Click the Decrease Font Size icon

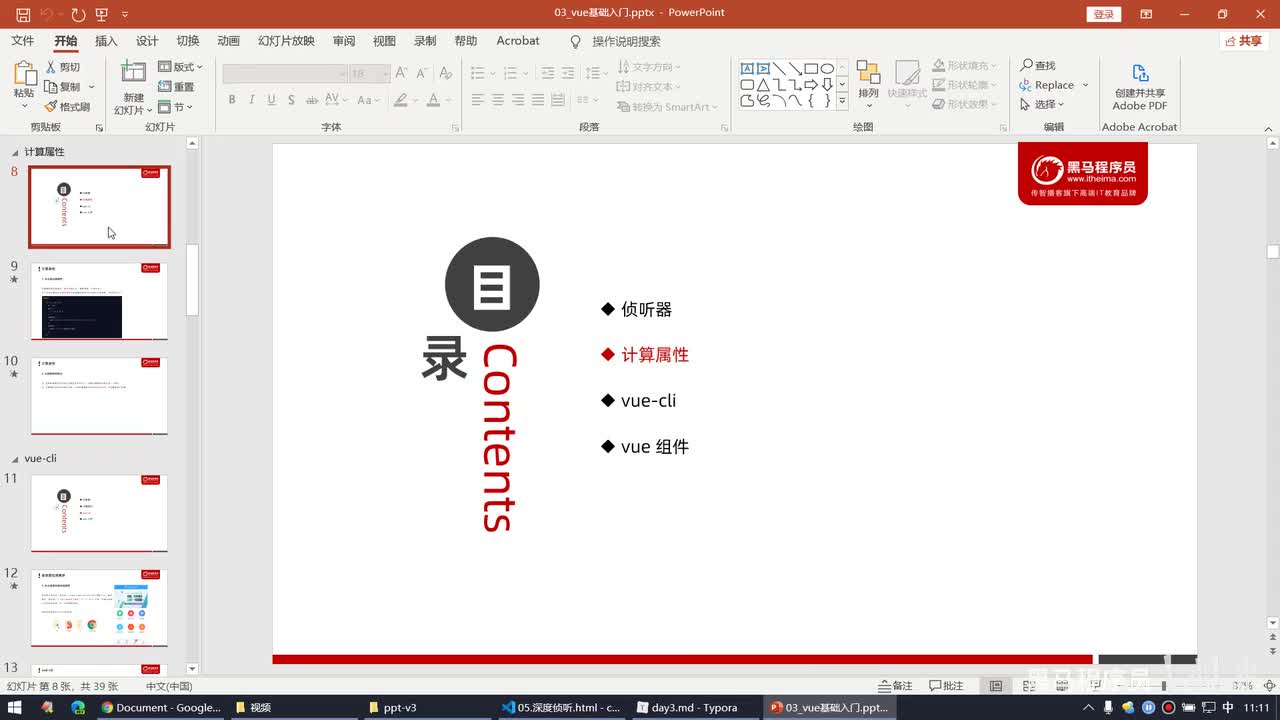[421, 73]
